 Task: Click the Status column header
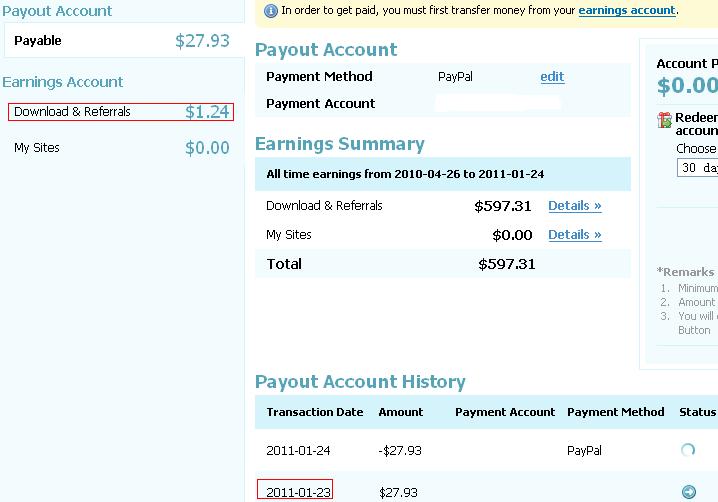697,412
